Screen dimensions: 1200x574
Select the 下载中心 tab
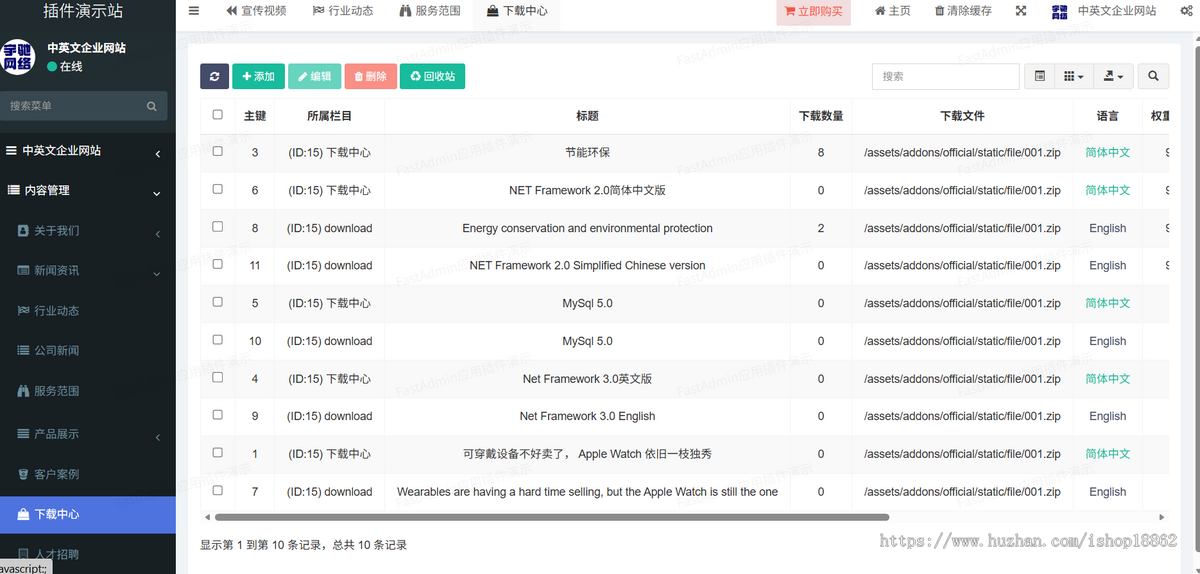tap(517, 12)
